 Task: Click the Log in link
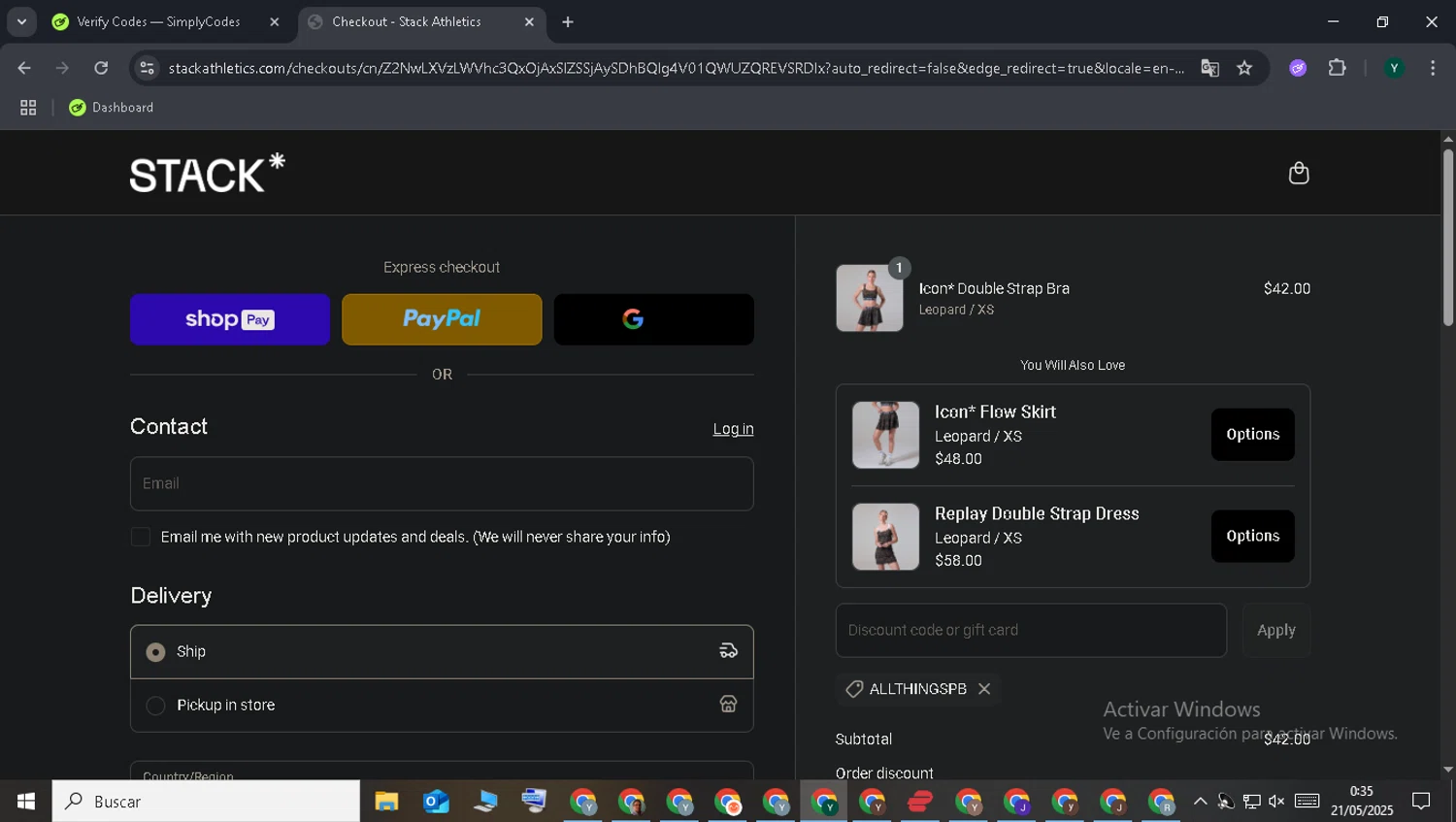733,429
